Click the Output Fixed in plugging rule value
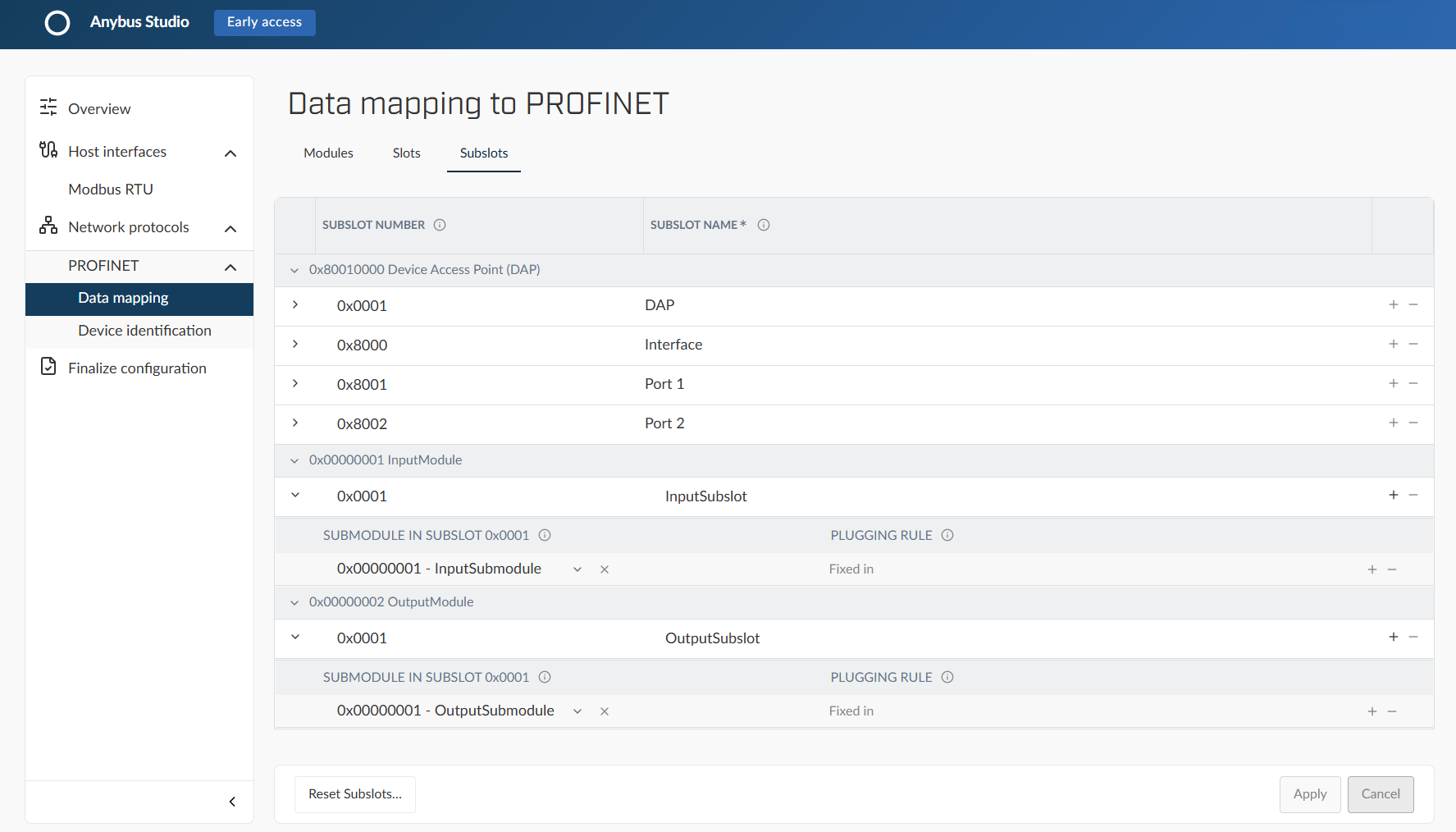The height and width of the screenshot is (832, 1456). 851,711
